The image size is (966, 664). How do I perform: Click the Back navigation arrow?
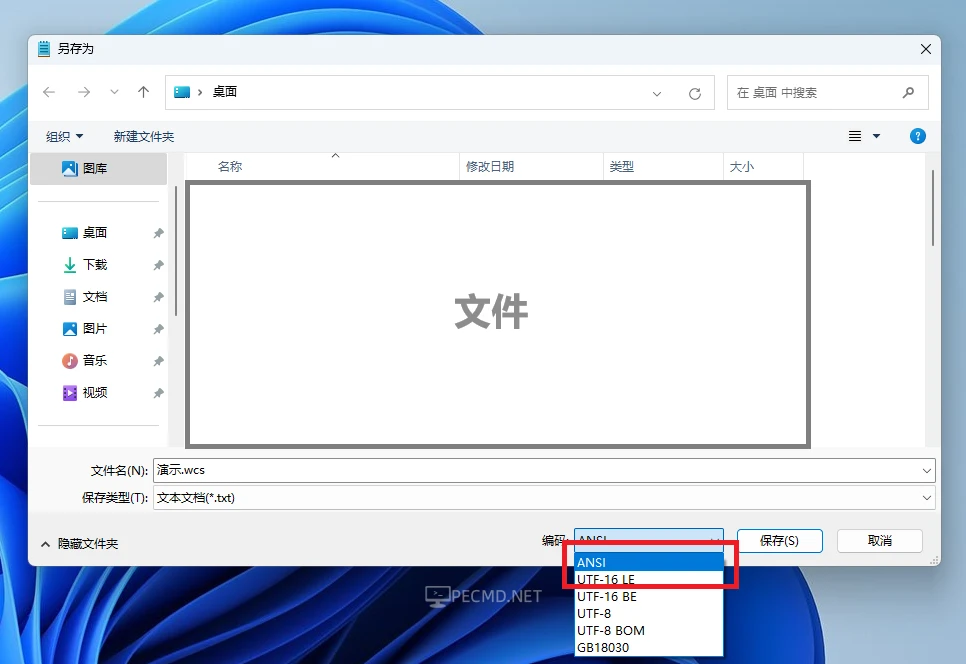click(x=49, y=92)
